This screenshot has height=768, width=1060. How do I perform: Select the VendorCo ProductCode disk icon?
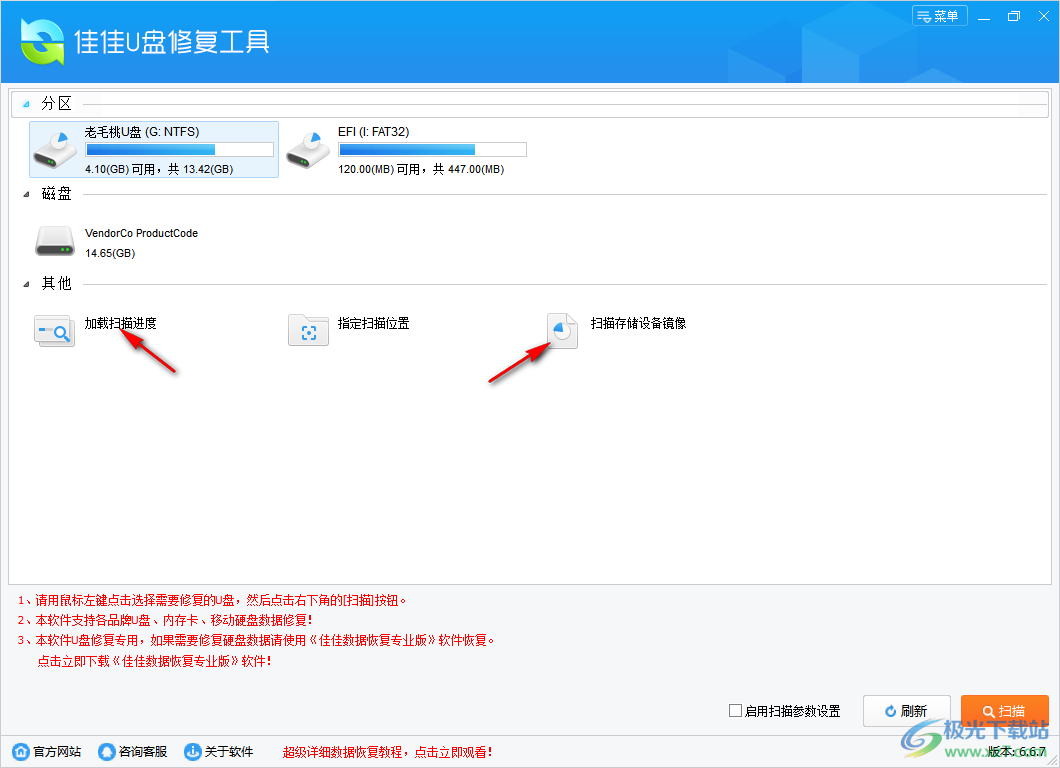tap(55, 241)
